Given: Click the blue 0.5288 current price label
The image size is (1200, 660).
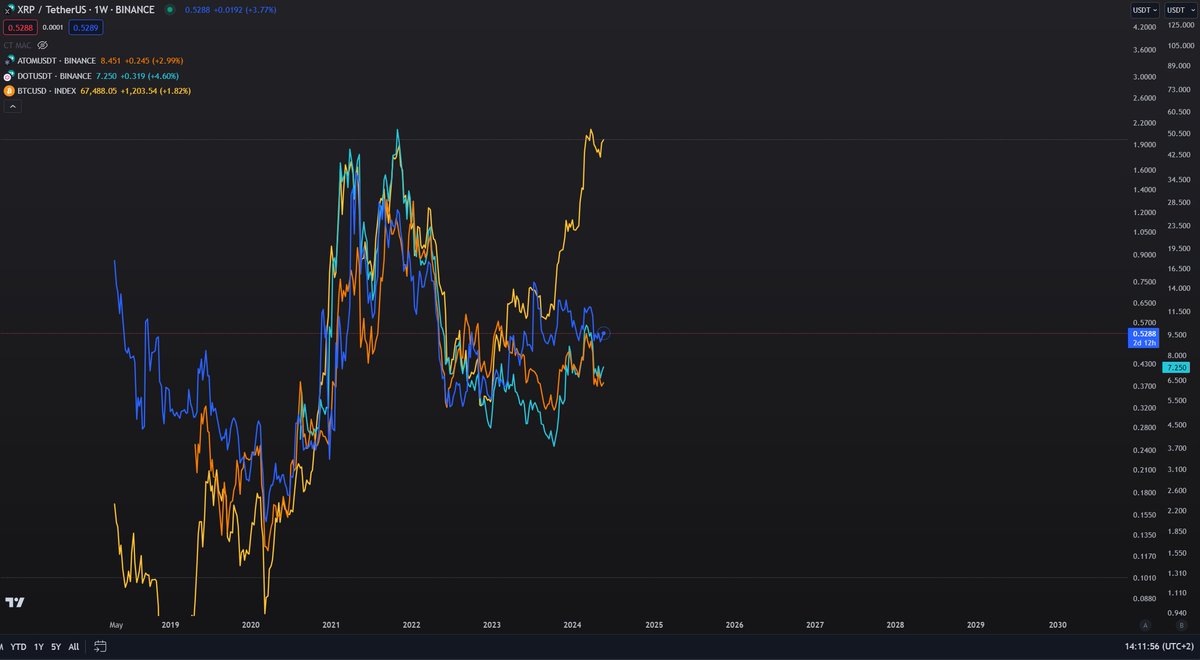Looking at the screenshot, I should click(1145, 337).
